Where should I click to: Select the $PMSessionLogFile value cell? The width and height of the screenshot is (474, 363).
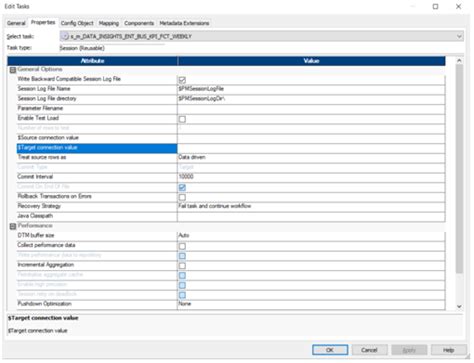tap(311, 89)
